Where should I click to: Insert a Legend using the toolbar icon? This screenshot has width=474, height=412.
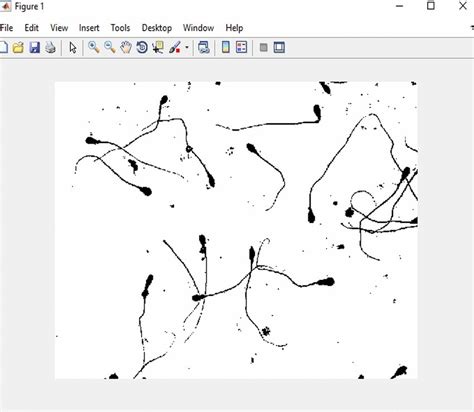click(241, 47)
